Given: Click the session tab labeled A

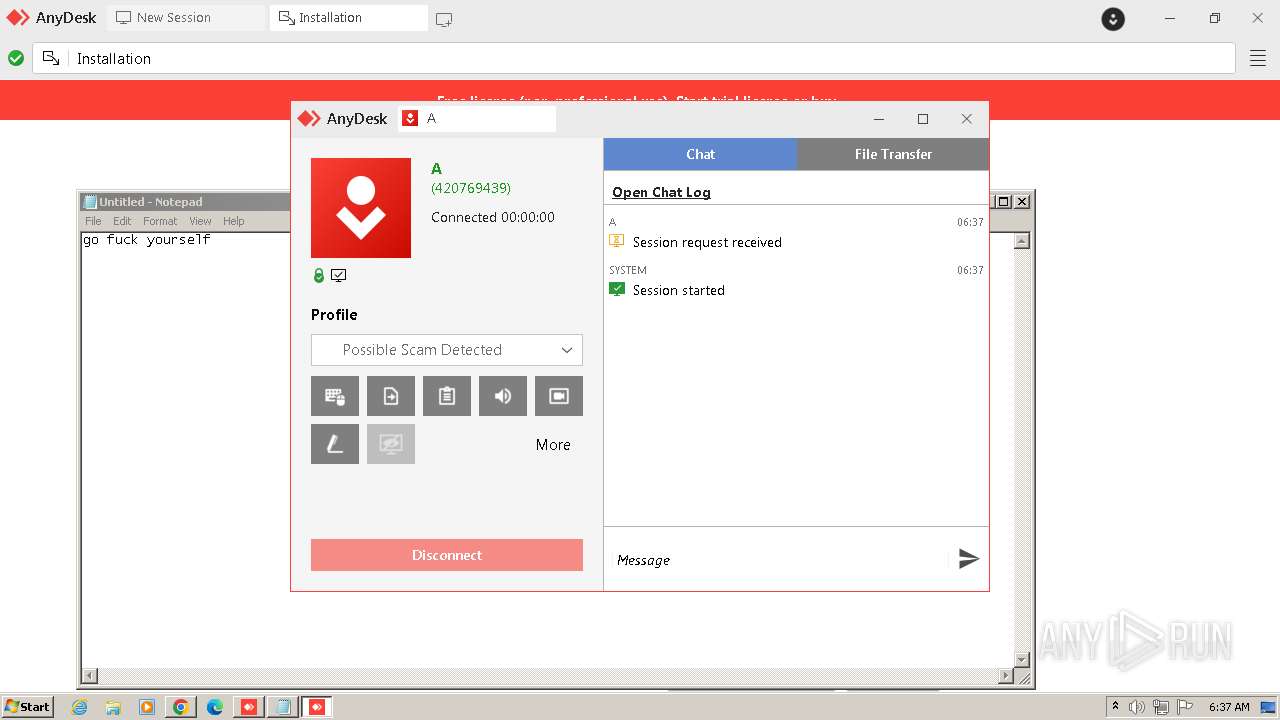Looking at the screenshot, I should click(x=477, y=118).
